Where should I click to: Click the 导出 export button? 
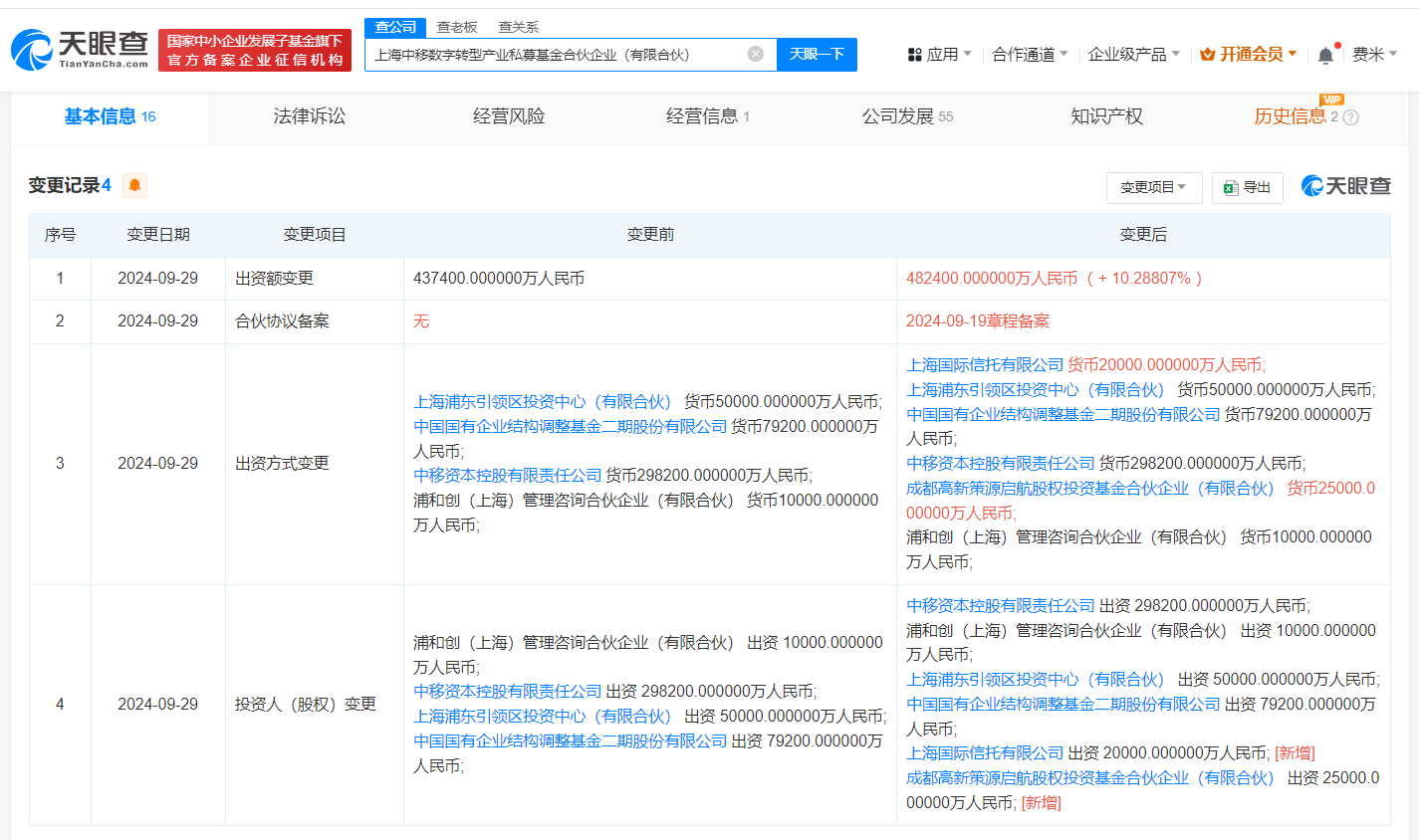click(x=1247, y=187)
